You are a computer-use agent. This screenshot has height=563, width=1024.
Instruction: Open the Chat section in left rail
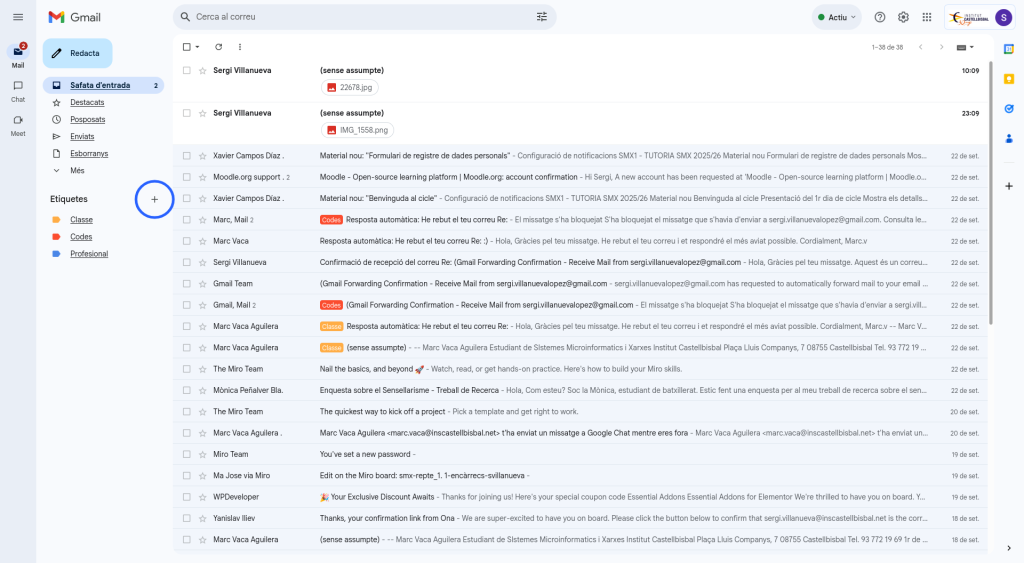pos(18,90)
